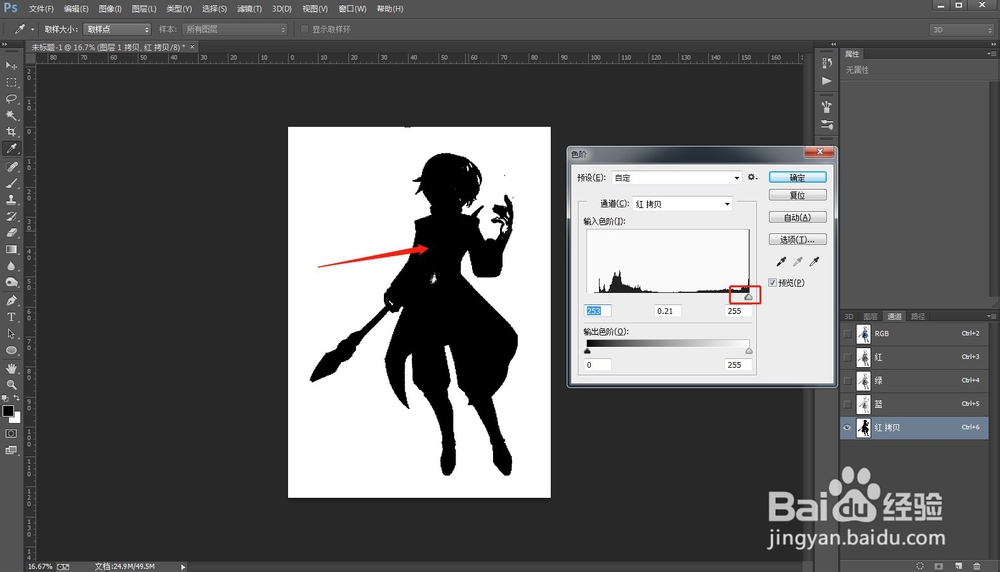The width and height of the screenshot is (1000, 572).
Task: Select the Crop tool
Action: (11, 132)
